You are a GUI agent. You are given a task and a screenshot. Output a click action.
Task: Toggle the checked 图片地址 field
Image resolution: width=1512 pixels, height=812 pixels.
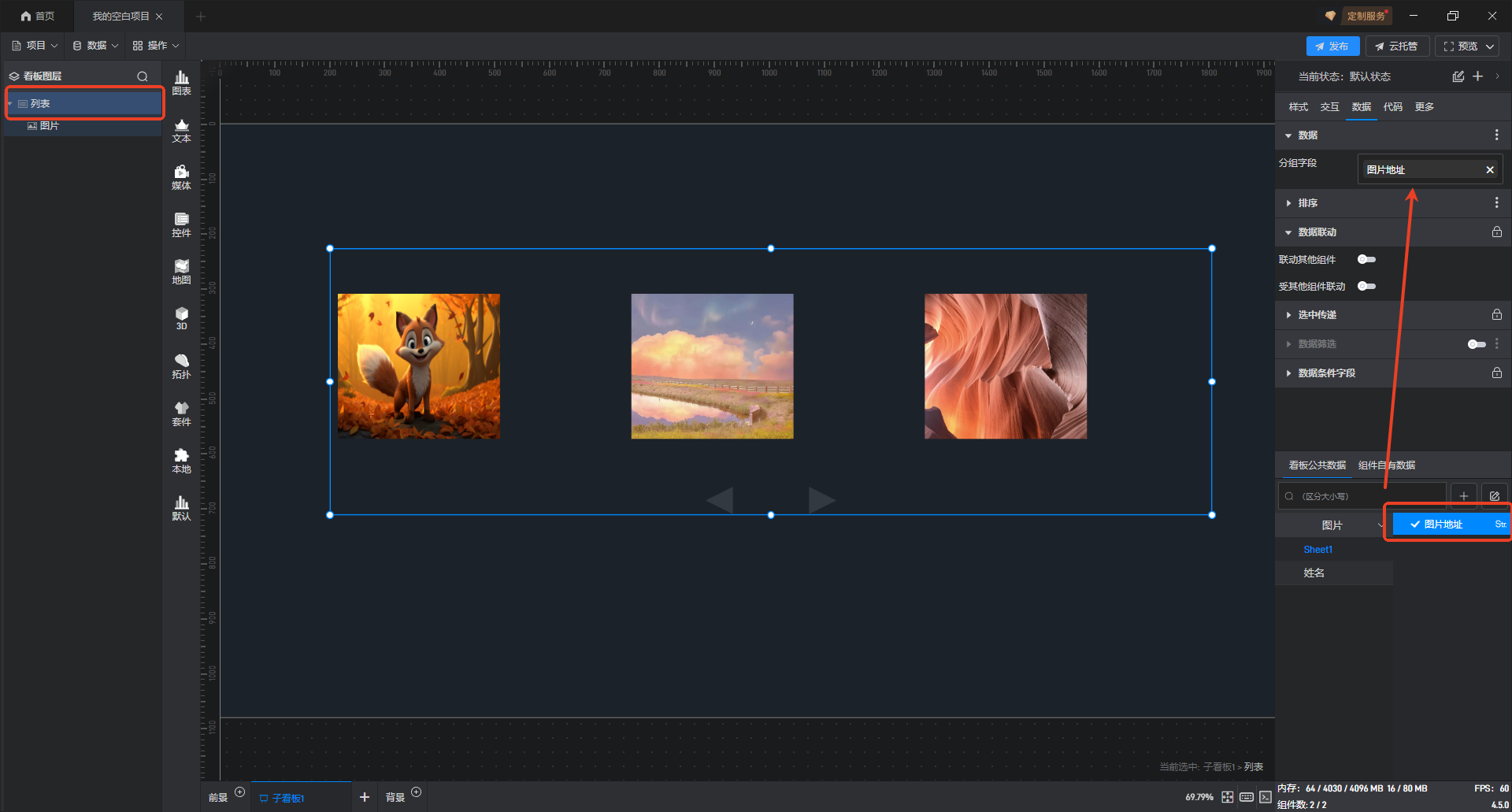pos(1451,525)
